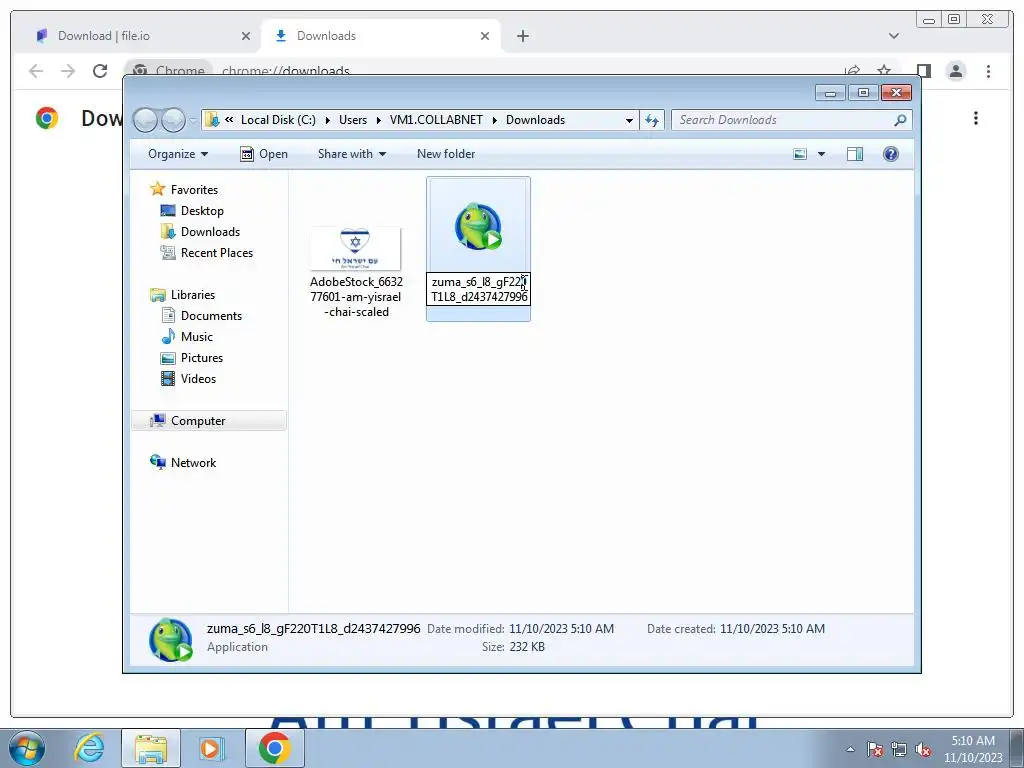Open Explorer help icon
This screenshot has width=1024, height=768.
891,154
